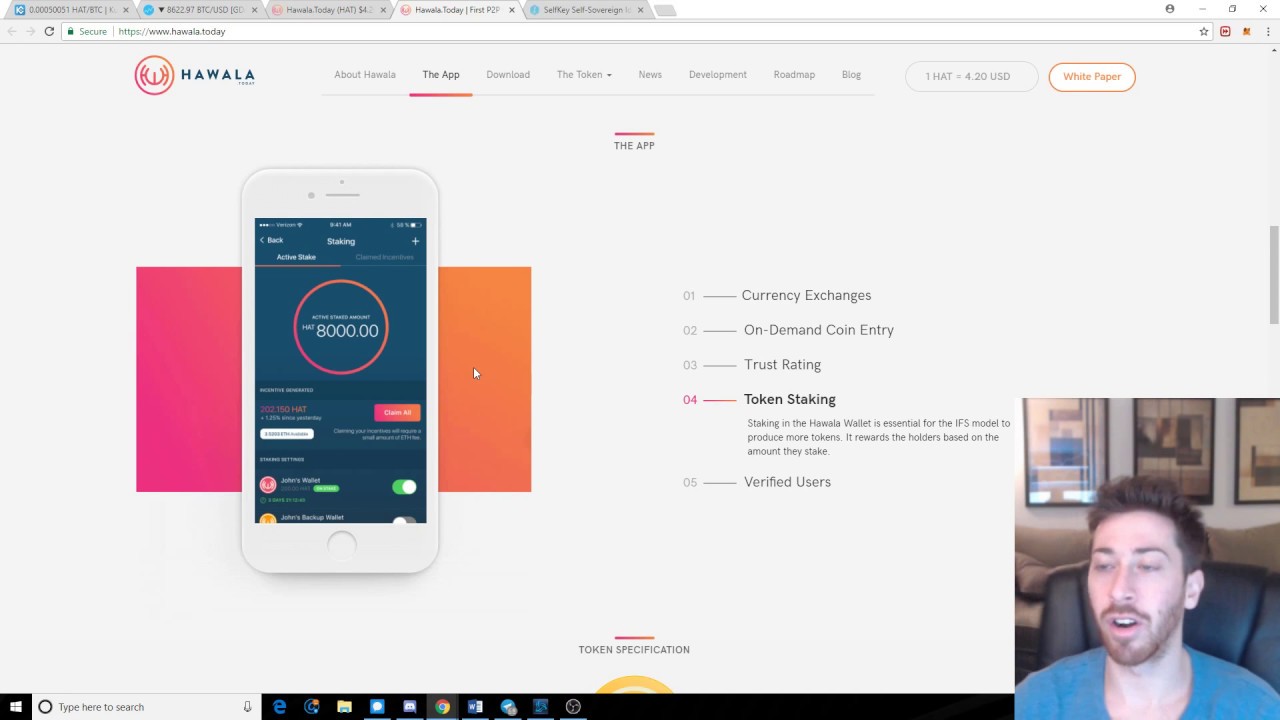Bookmark this page with the star icon
Screen dimensions: 1280x720
click(x=1204, y=31)
